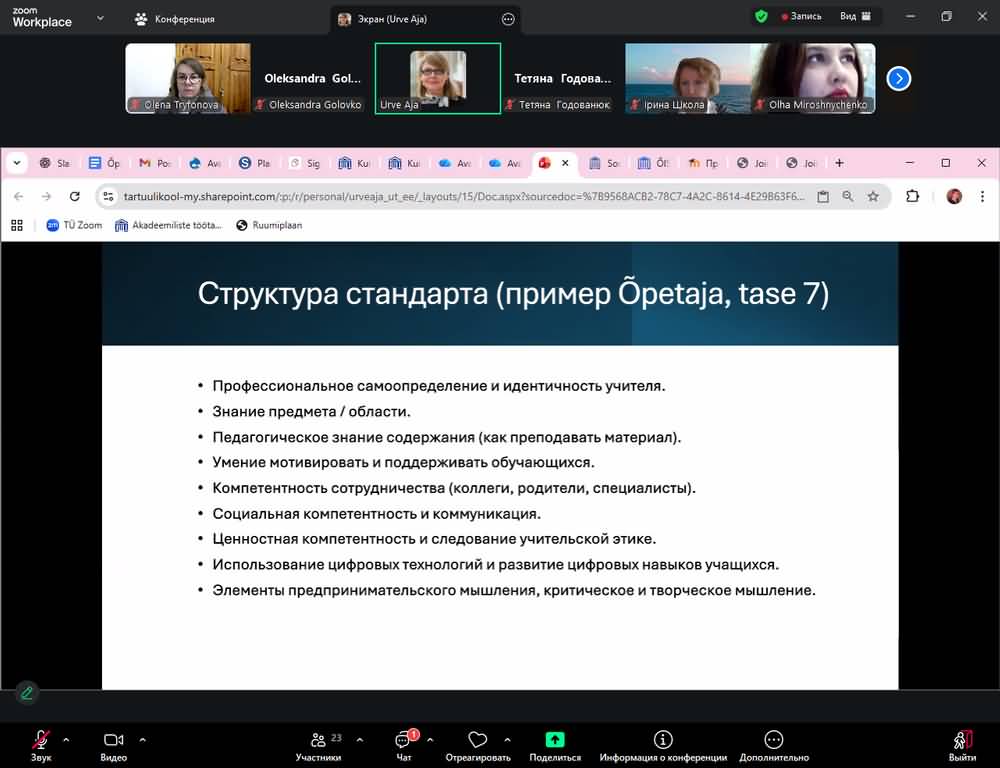The image size is (1000, 768).
Task: Click the green Поделиться share button
Action: click(554, 740)
